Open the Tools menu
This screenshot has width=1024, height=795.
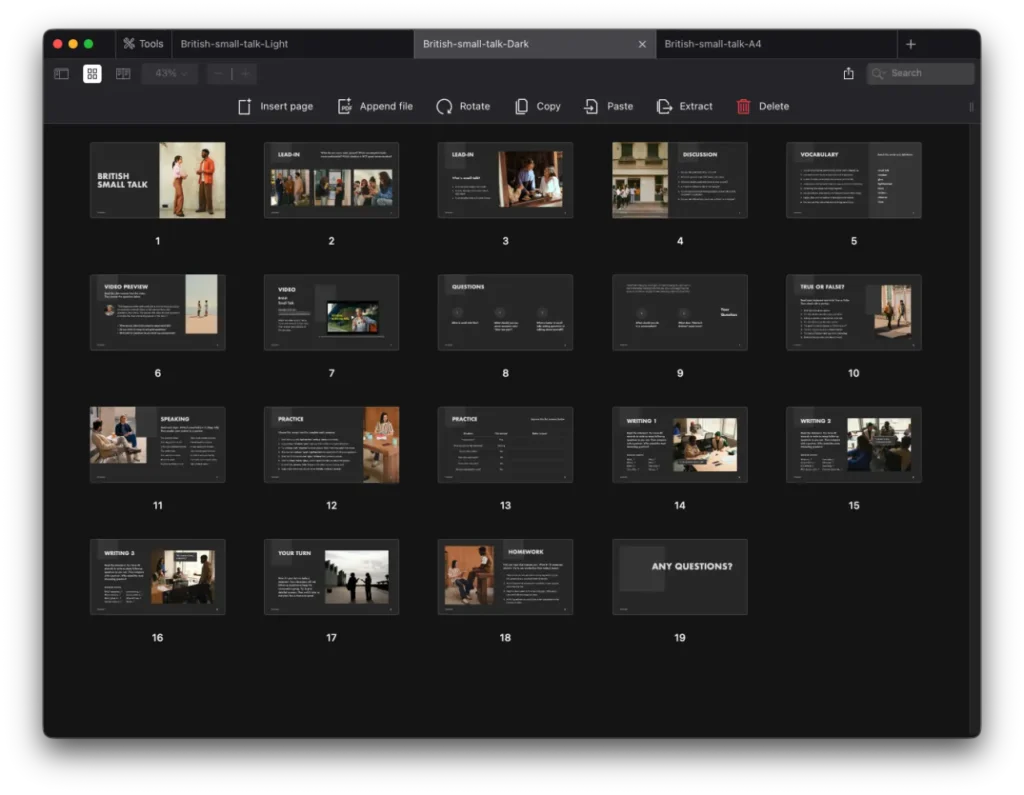tap(142, 44)
